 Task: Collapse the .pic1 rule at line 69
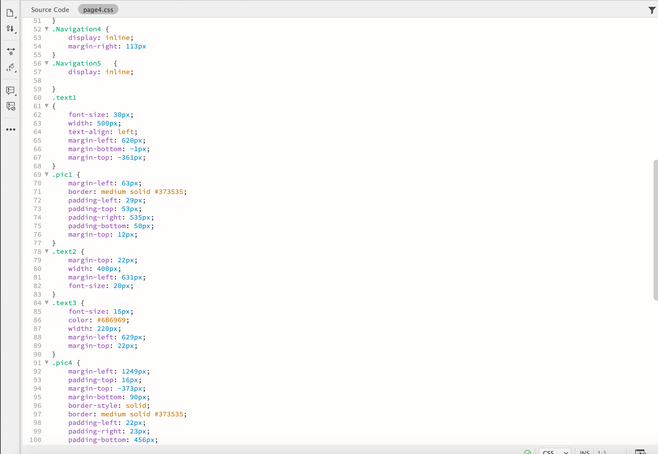[47, 175]
